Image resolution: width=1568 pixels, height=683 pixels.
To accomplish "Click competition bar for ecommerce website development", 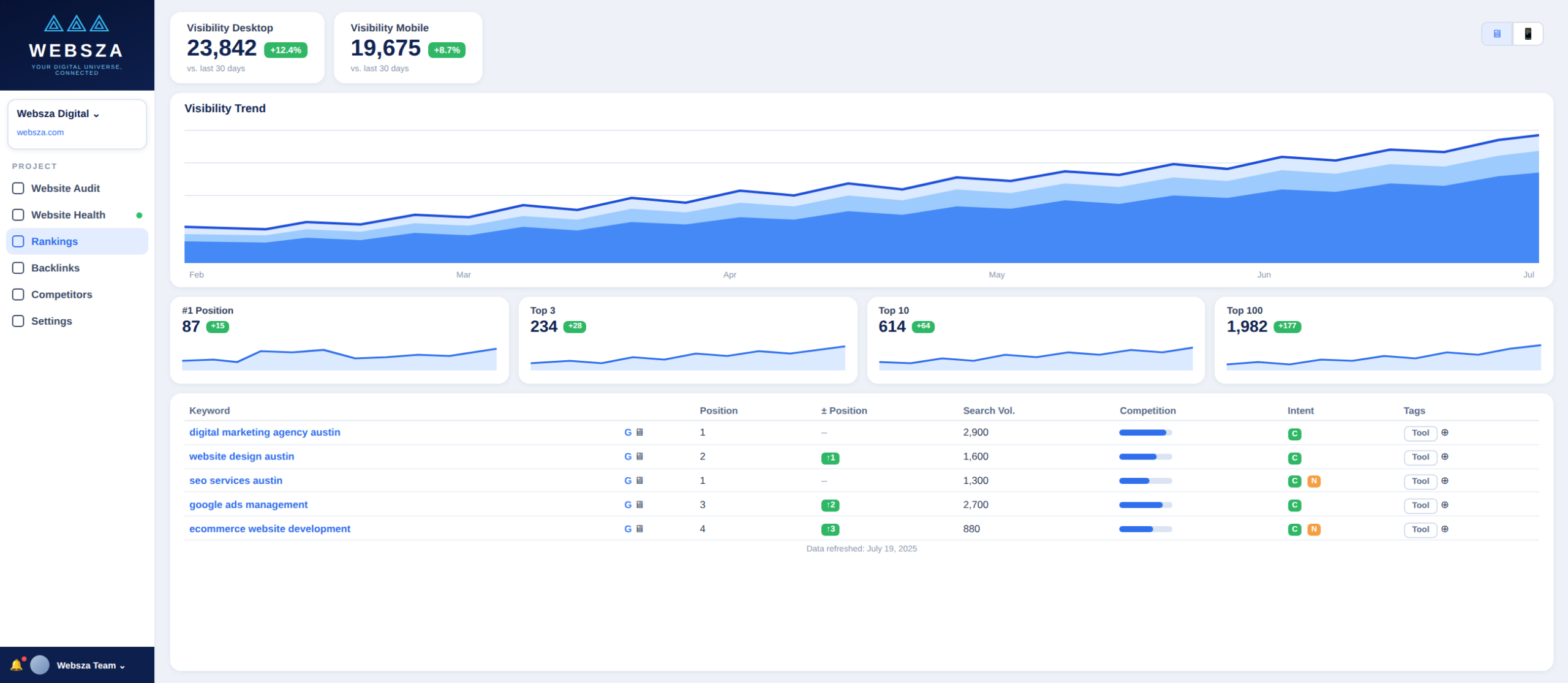I will pos(1145,529).
